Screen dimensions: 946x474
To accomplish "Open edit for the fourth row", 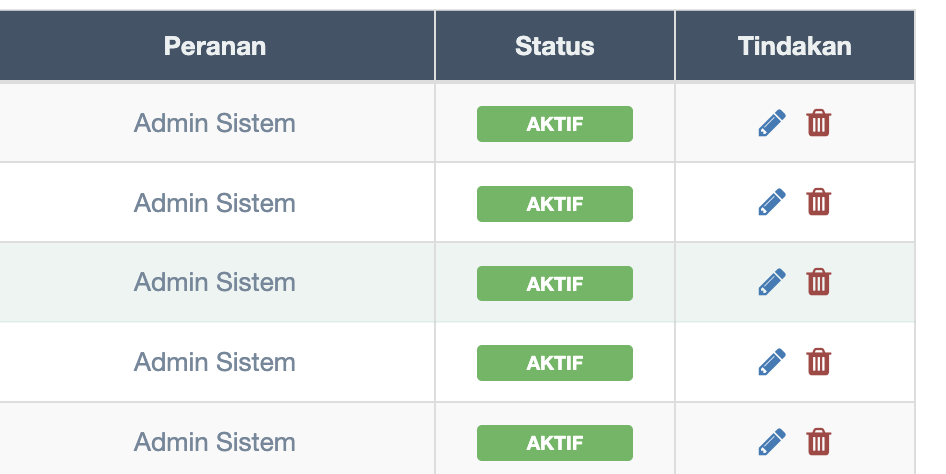I will point(771,362).
